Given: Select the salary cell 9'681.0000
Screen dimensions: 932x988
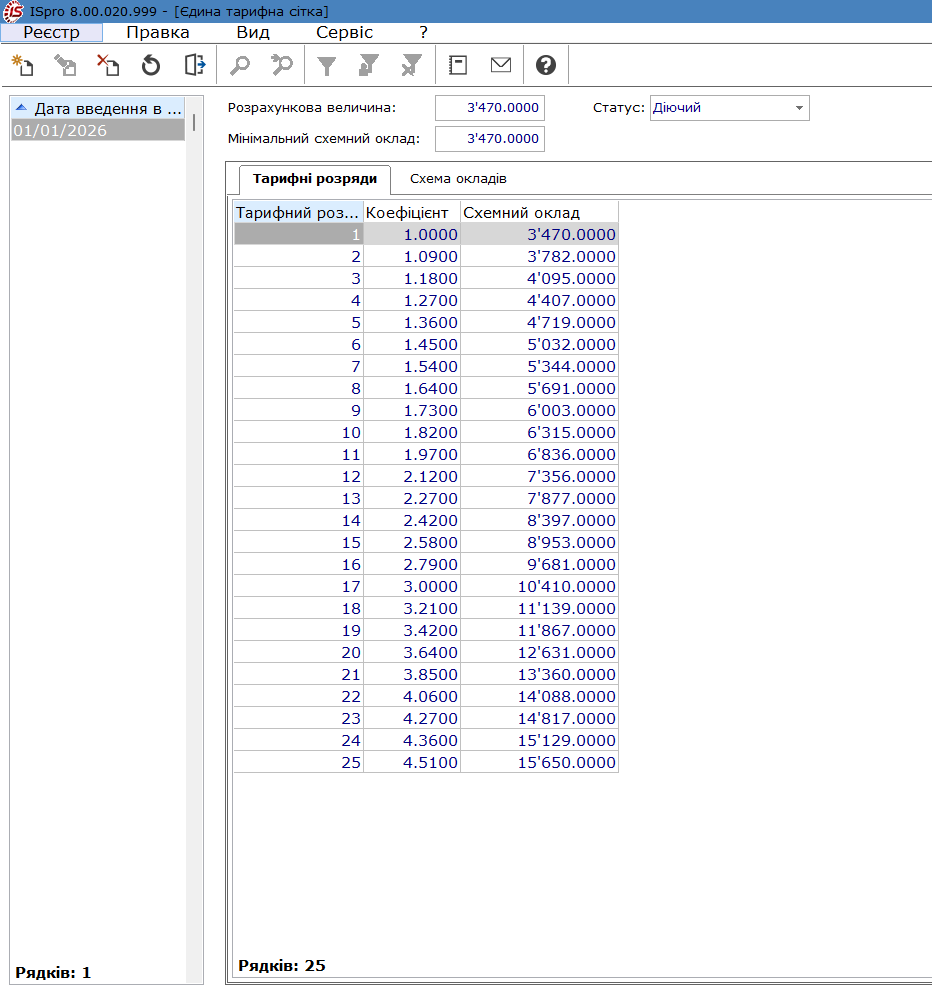Looking at the screenshot, I should (539, 565).
